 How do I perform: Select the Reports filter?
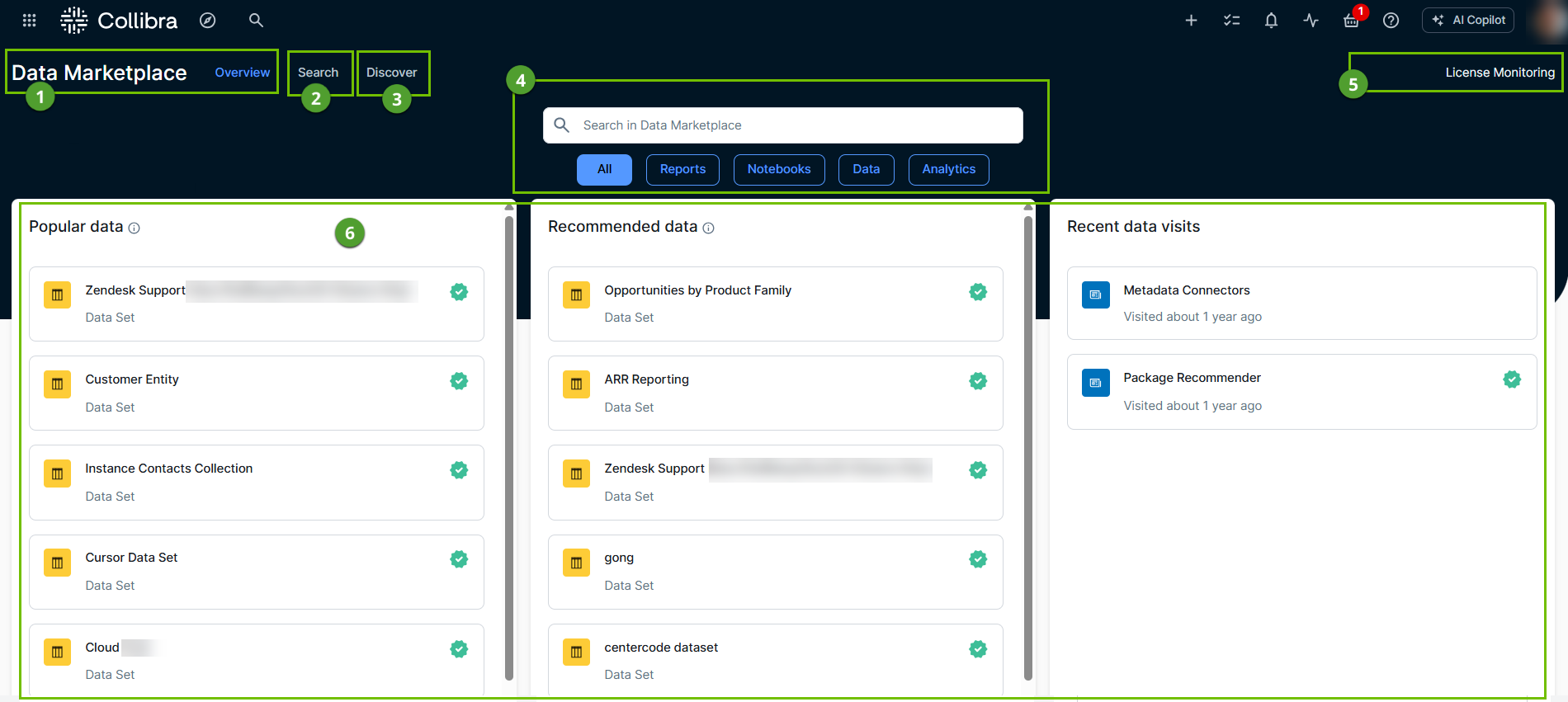(x=682, y=169)
